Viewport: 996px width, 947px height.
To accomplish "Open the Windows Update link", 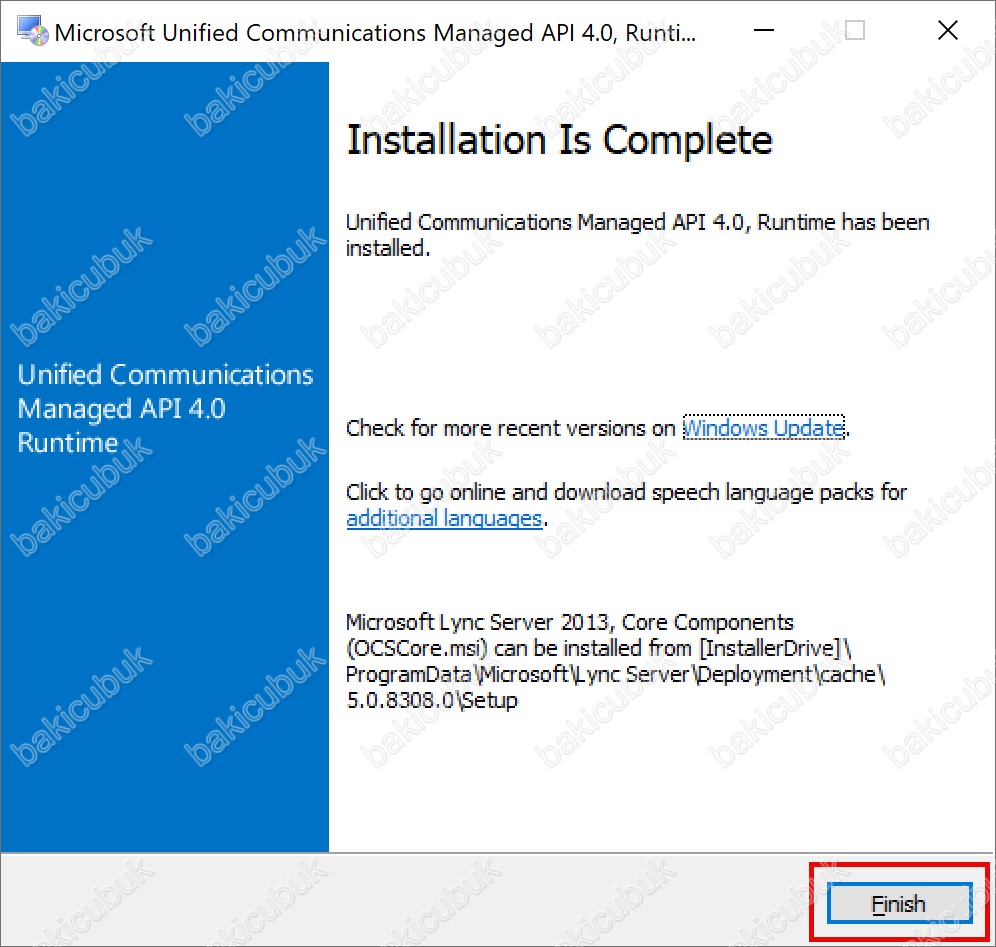I will coord(764,428).
